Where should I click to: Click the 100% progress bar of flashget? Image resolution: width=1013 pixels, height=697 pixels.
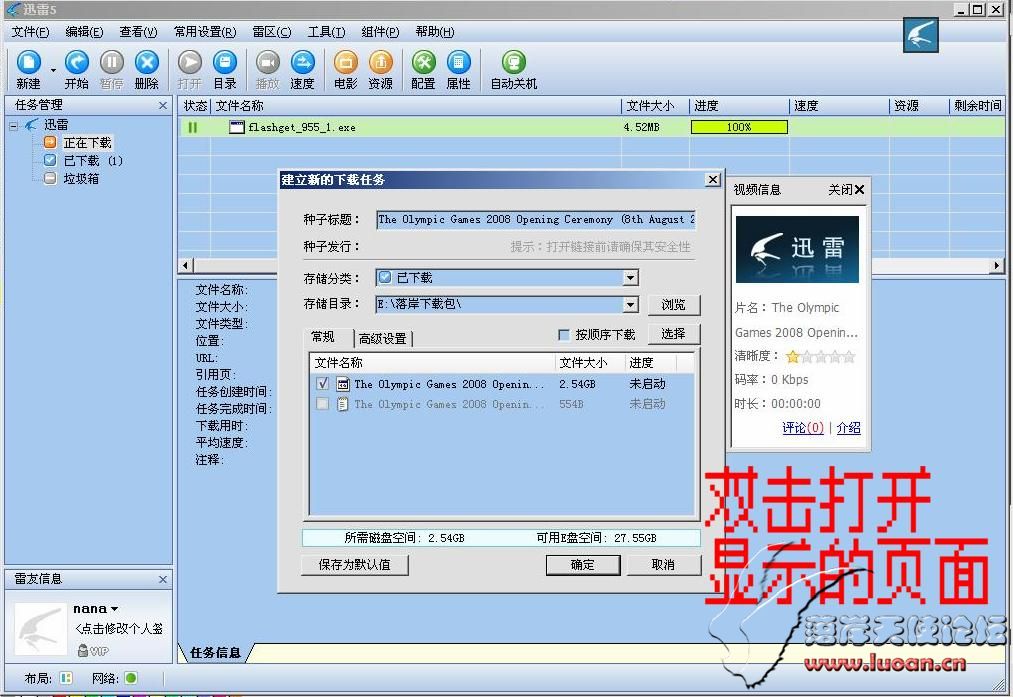pos(739,127)
